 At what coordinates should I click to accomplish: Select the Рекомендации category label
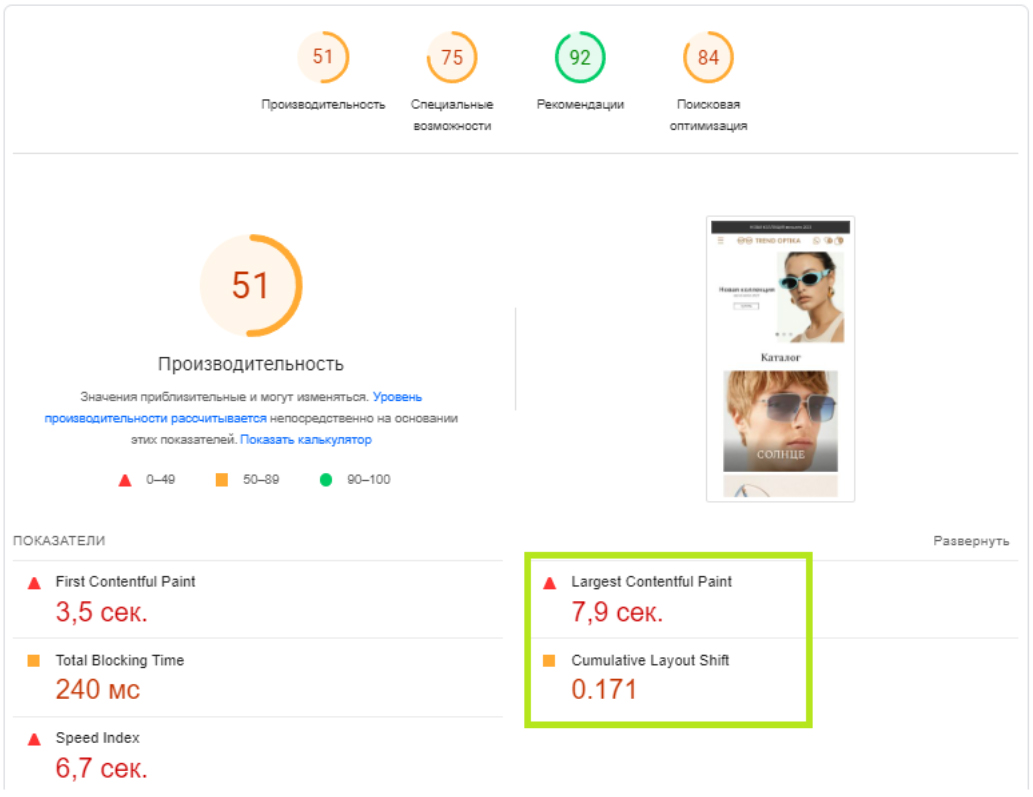tap(580, 105)
